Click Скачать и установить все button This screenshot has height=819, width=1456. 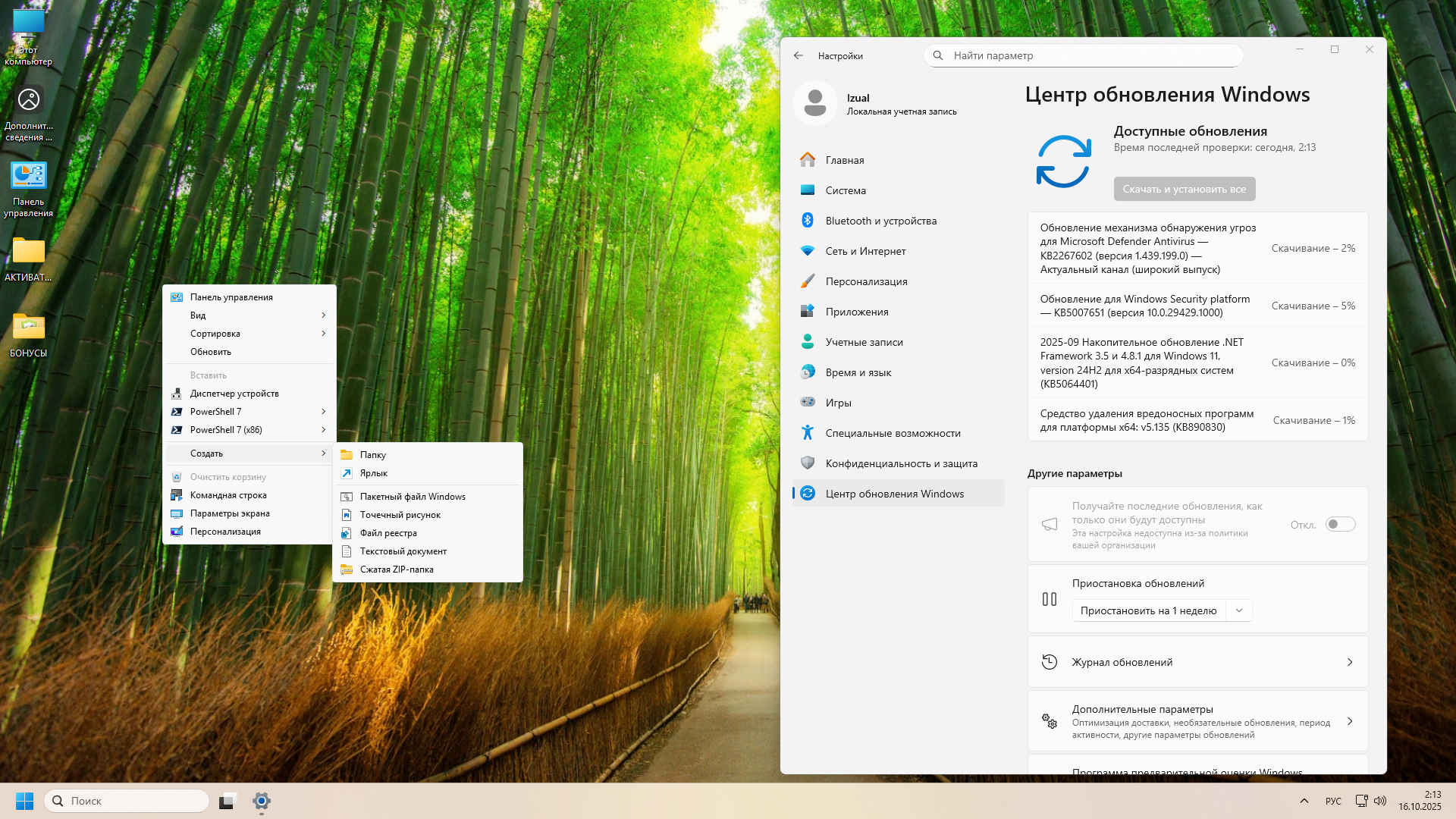(x=1184, y=190)
